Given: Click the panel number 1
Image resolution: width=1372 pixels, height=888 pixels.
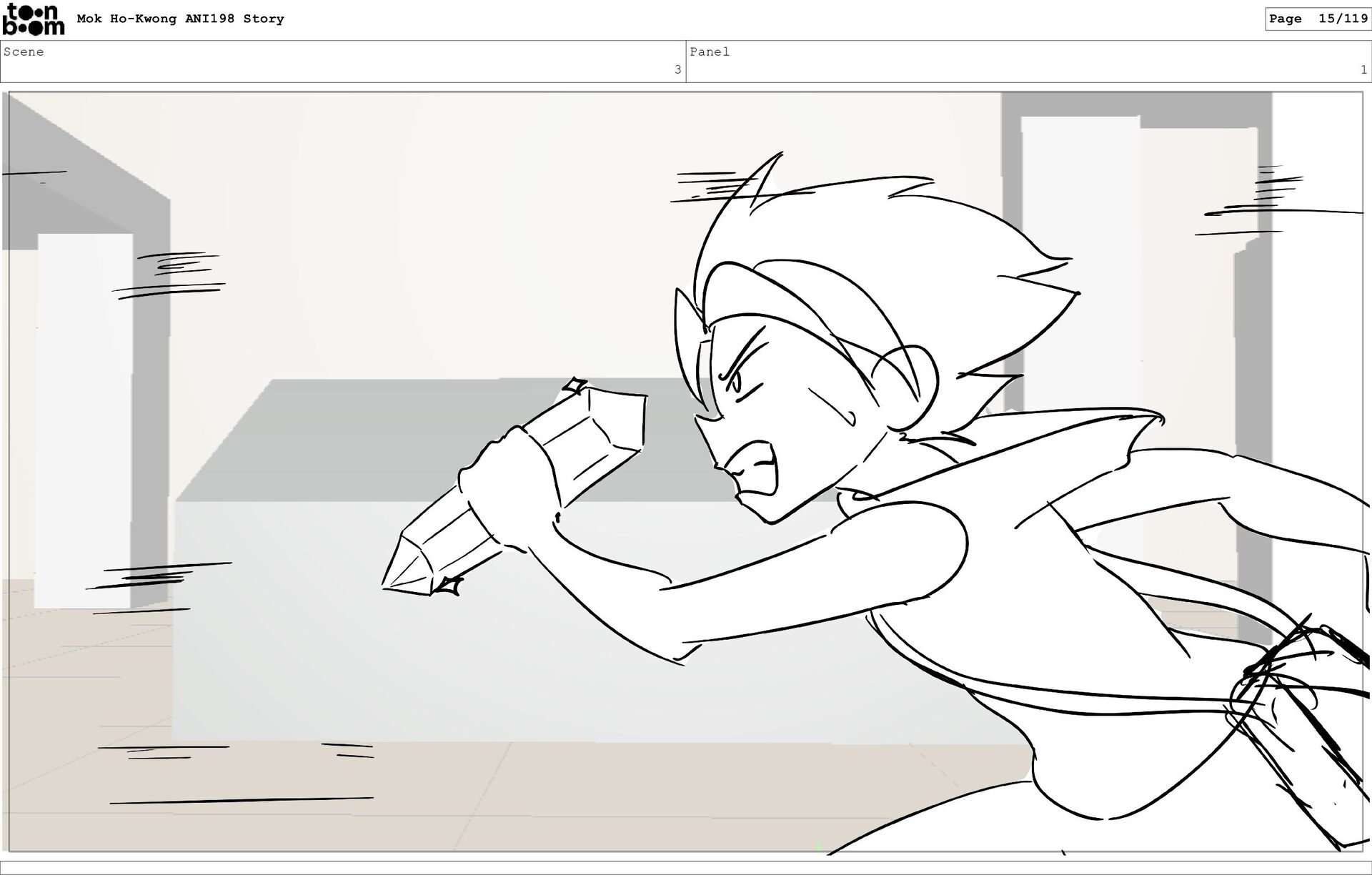Looking at the screenshot, I should pos(1363,69).
